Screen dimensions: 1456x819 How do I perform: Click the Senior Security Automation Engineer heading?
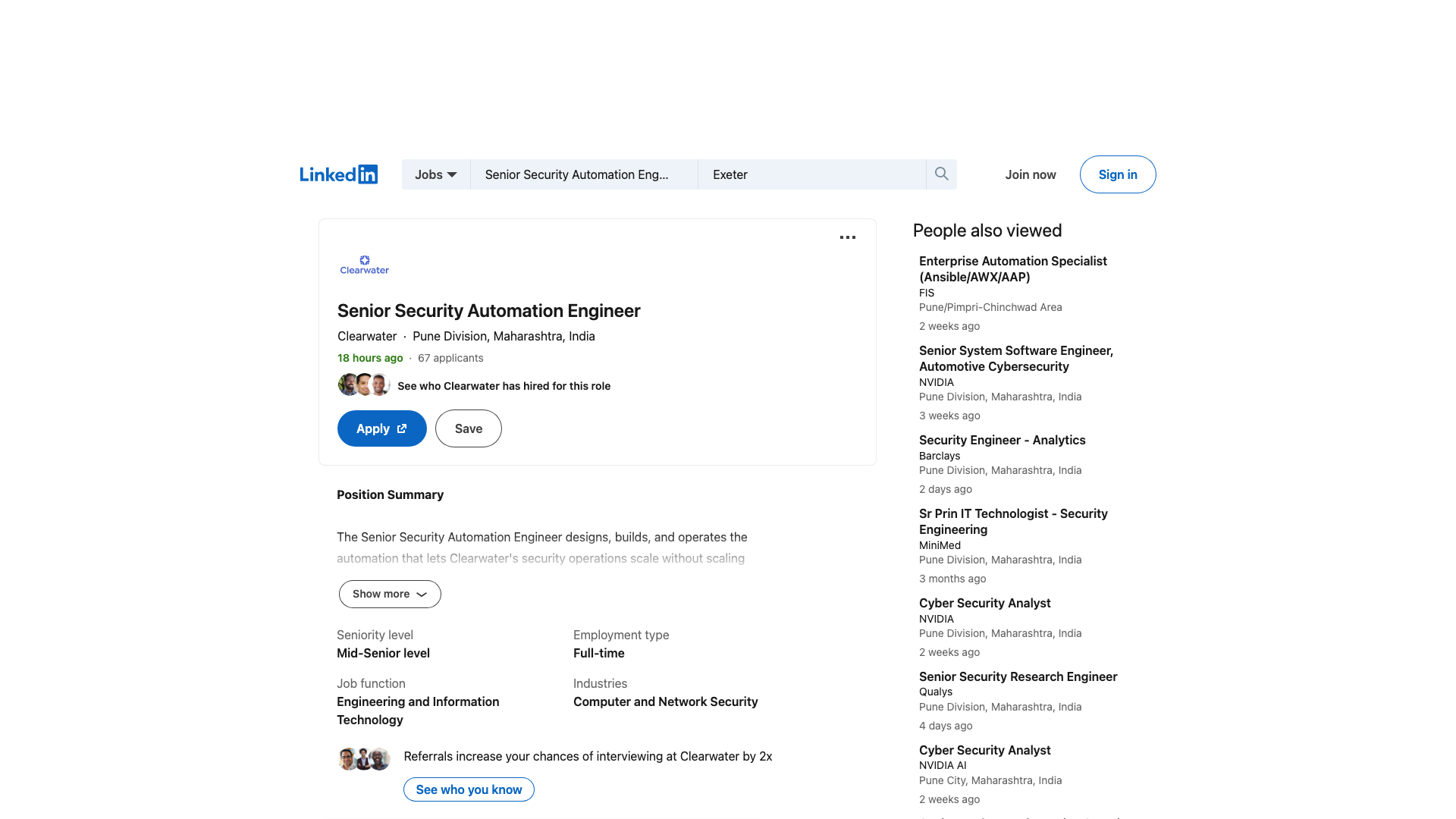point(489,311)
